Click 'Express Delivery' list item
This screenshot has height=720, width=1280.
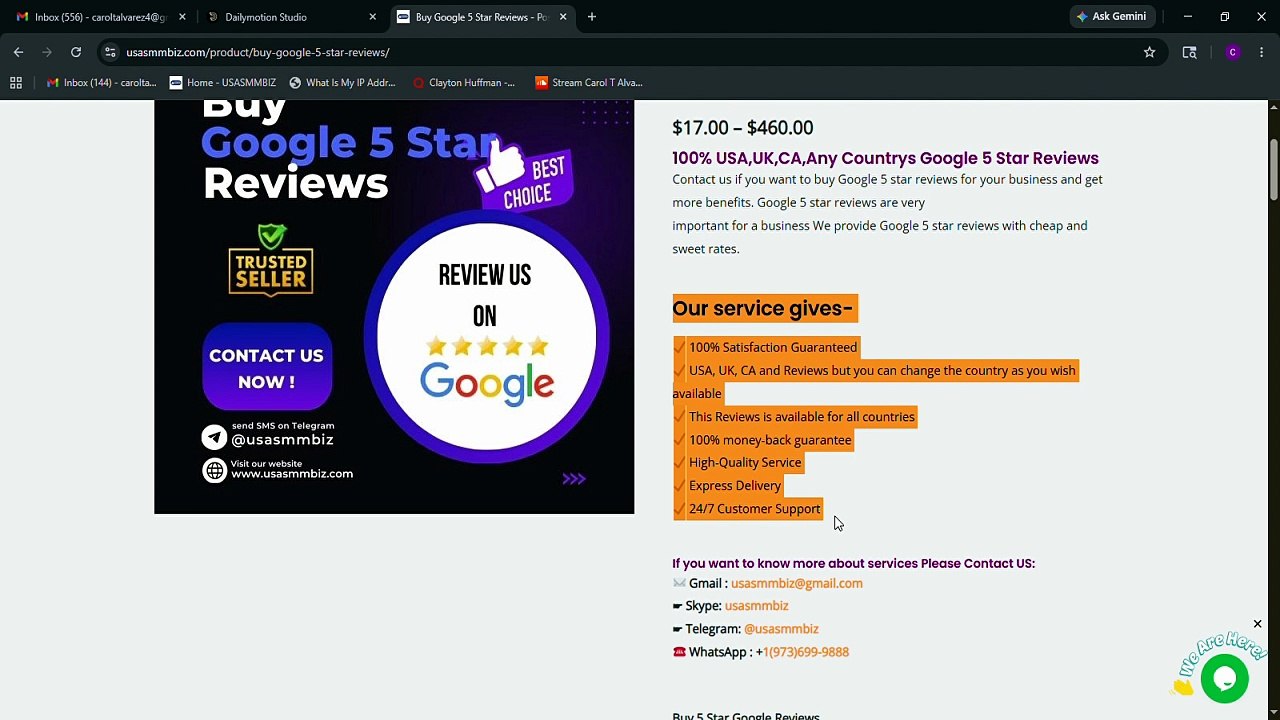(x=735, y=486)
